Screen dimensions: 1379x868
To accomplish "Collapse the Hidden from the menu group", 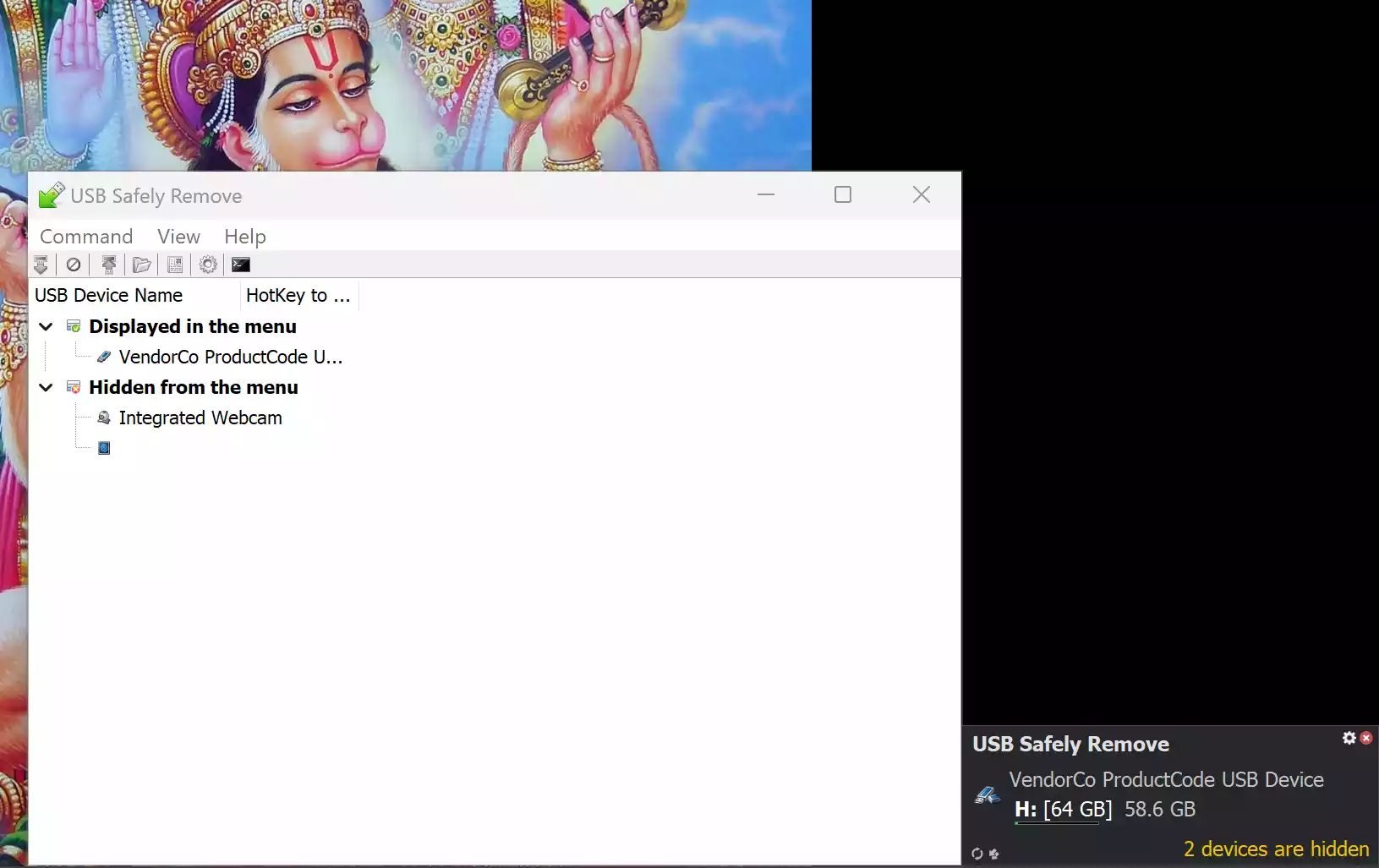I will [x=47, y=387].
